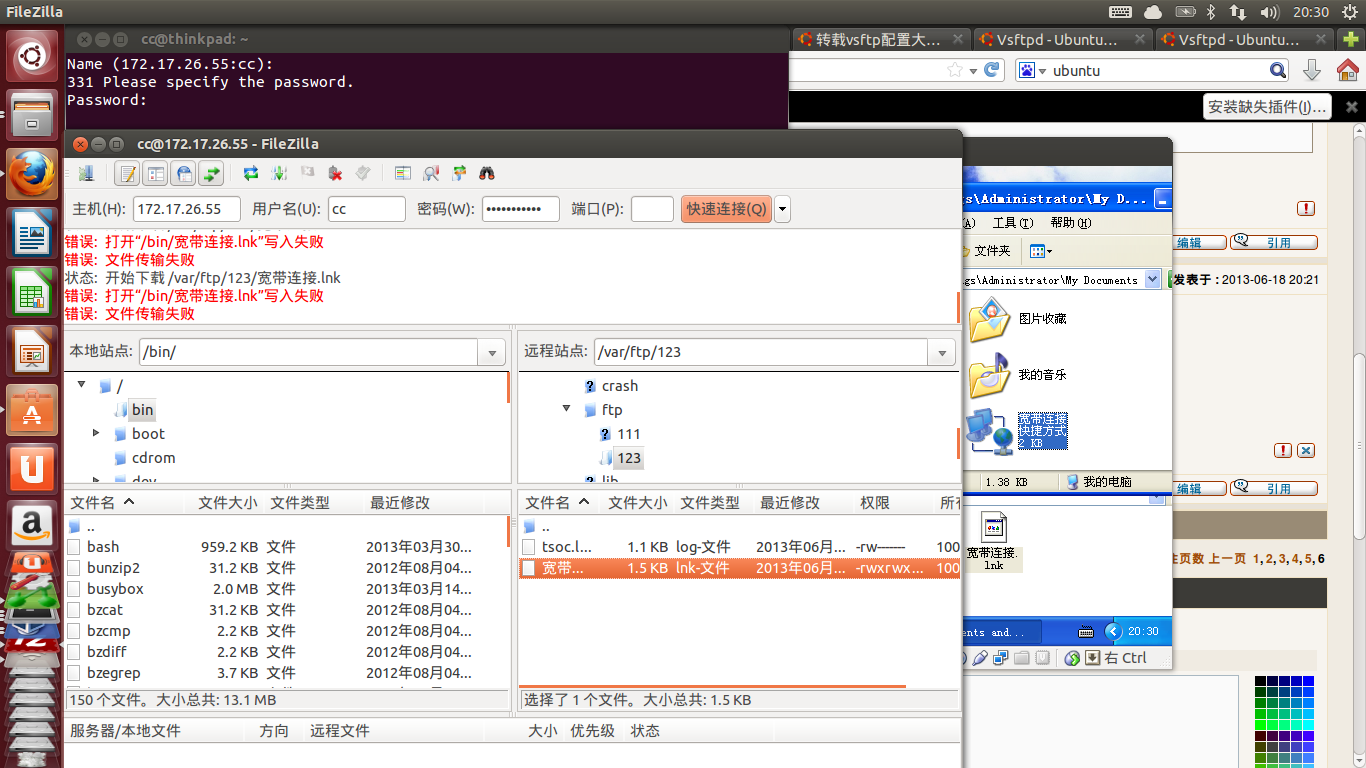Screen dimensions: 1366x768
Task: Click the 快速连接(Q) button
Action: [726, 209]
